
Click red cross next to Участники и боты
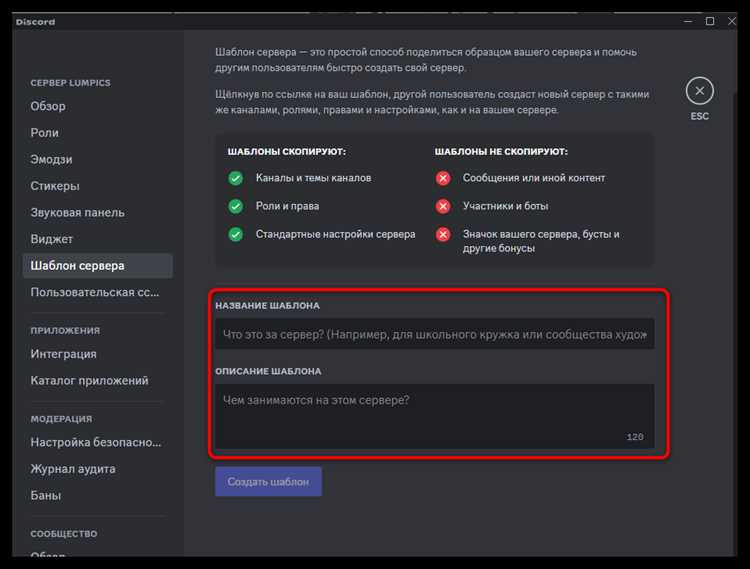point(443,206)
